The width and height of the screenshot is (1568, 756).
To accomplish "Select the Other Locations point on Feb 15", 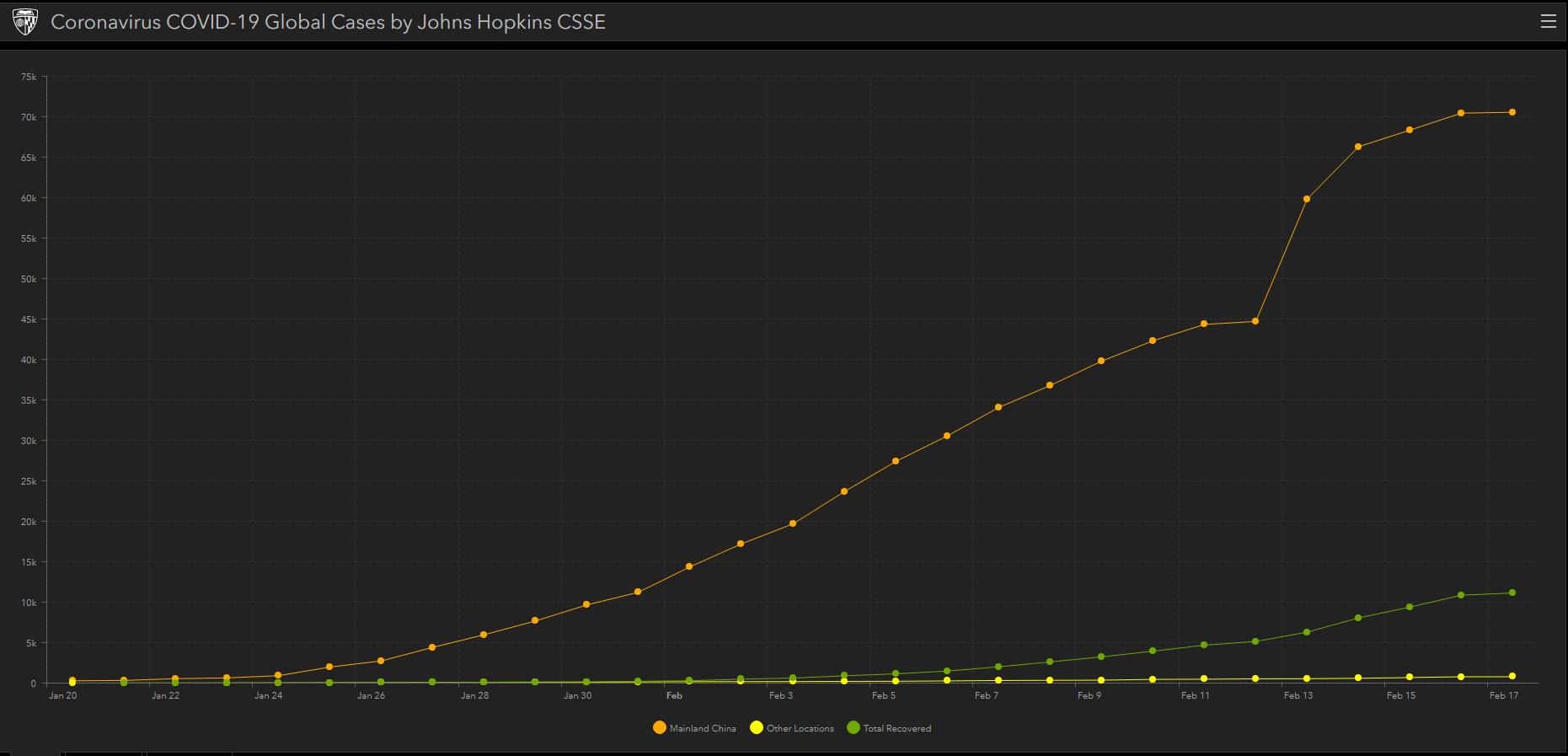I will click(1410, 678).
